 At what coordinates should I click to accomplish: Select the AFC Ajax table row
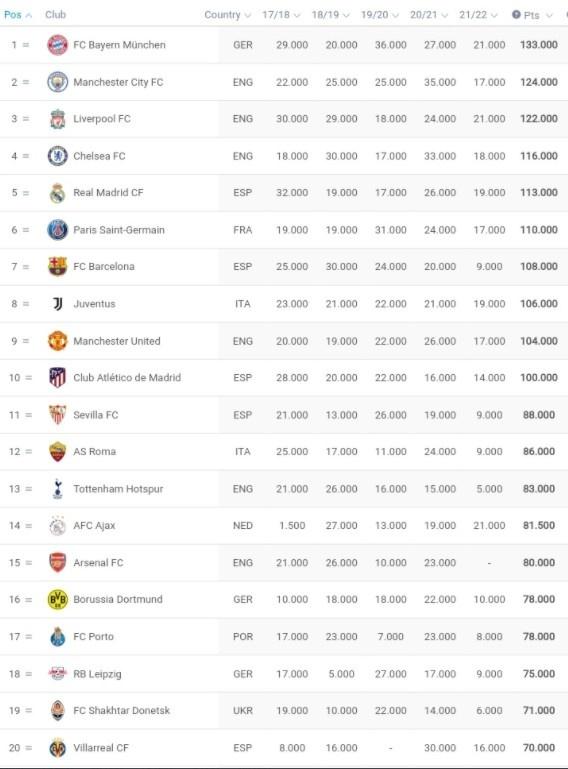(x=284, y=526)
